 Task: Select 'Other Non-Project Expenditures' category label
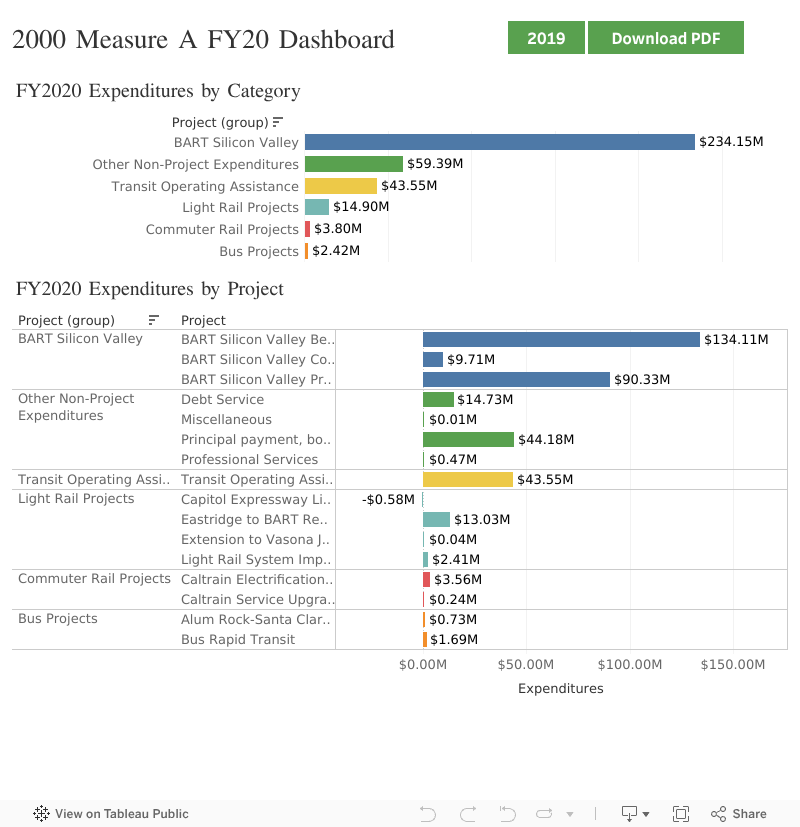[196, 165]
